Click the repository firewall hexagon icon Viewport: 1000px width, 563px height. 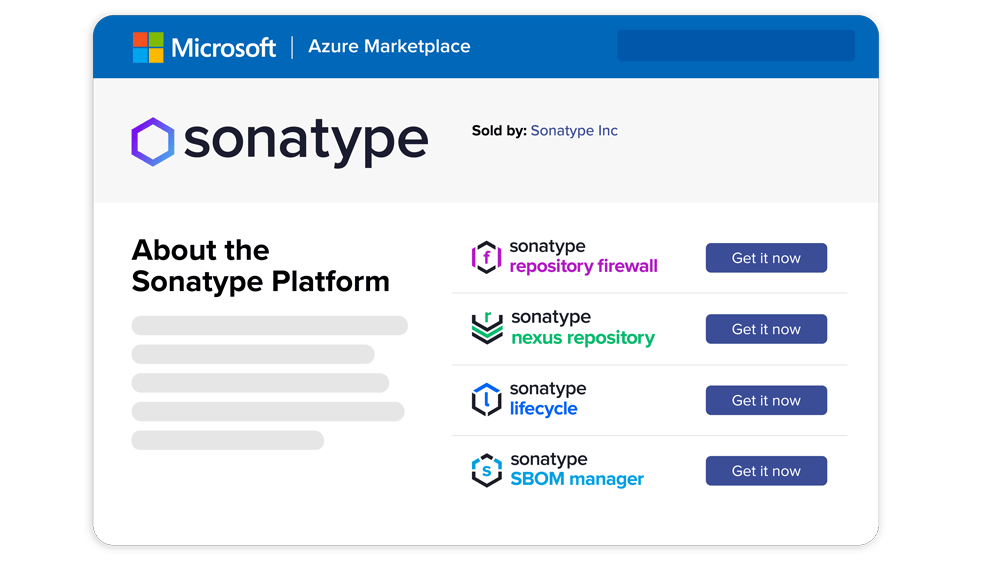tap(487, 258)
